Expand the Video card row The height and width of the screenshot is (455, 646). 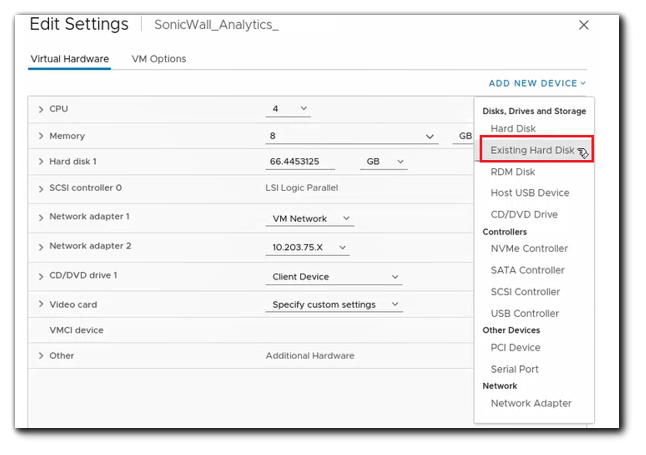coord(41,305)
